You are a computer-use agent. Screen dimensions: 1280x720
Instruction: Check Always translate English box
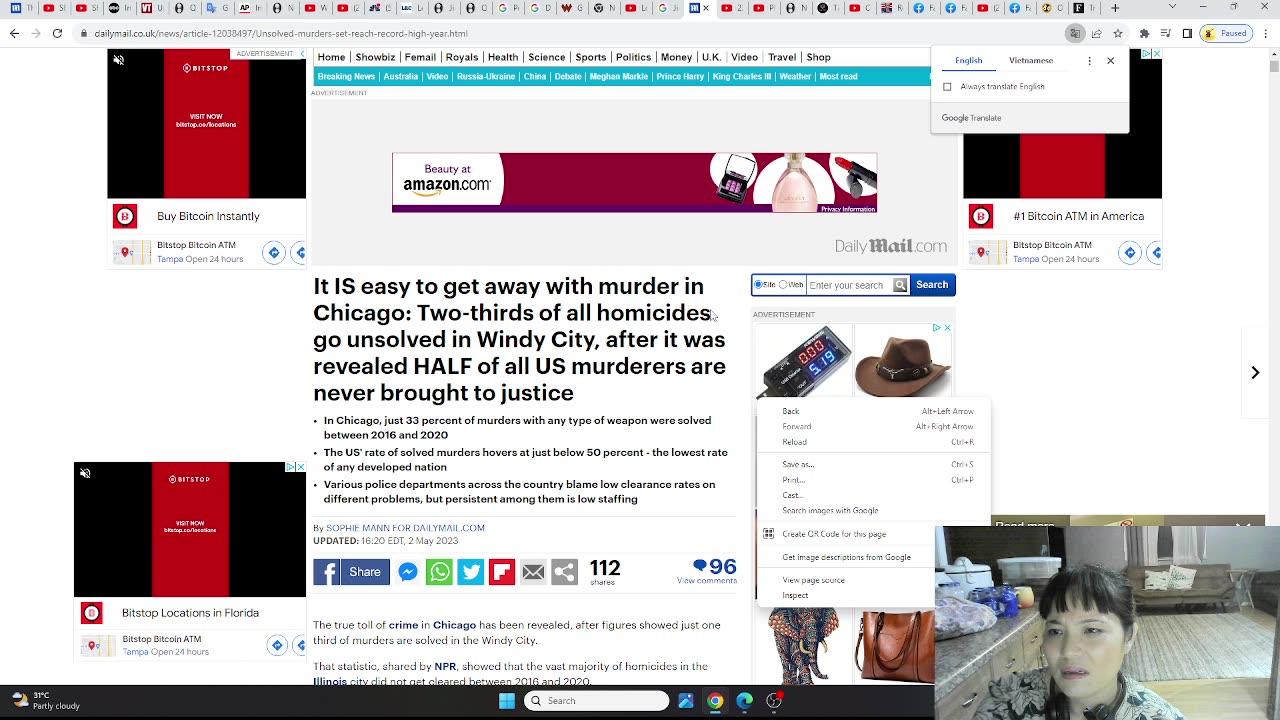(x=947, y=87)
